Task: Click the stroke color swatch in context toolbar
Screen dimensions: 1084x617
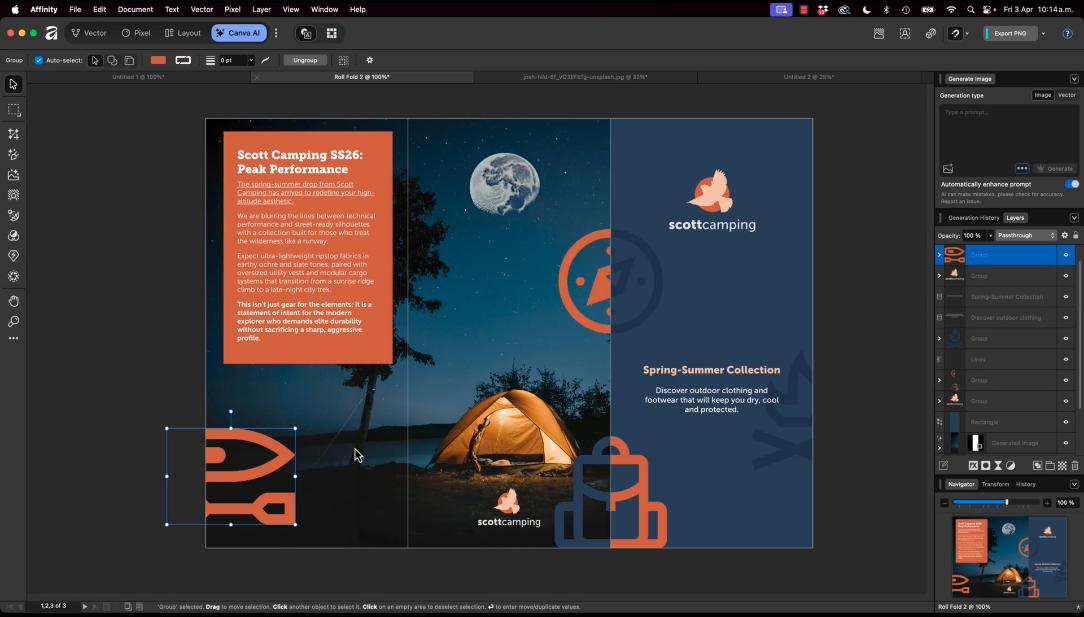Action: coord(183,60)
